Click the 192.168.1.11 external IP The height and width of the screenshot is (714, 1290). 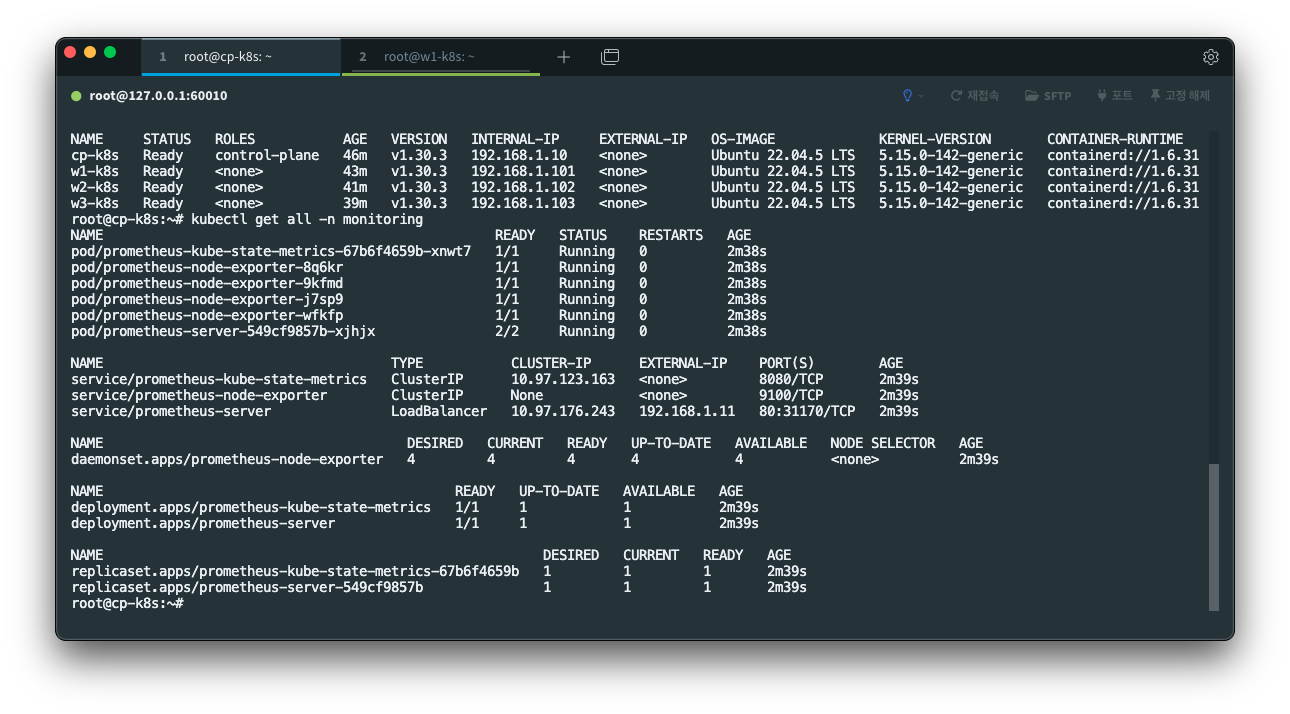(x=687, y=411)
